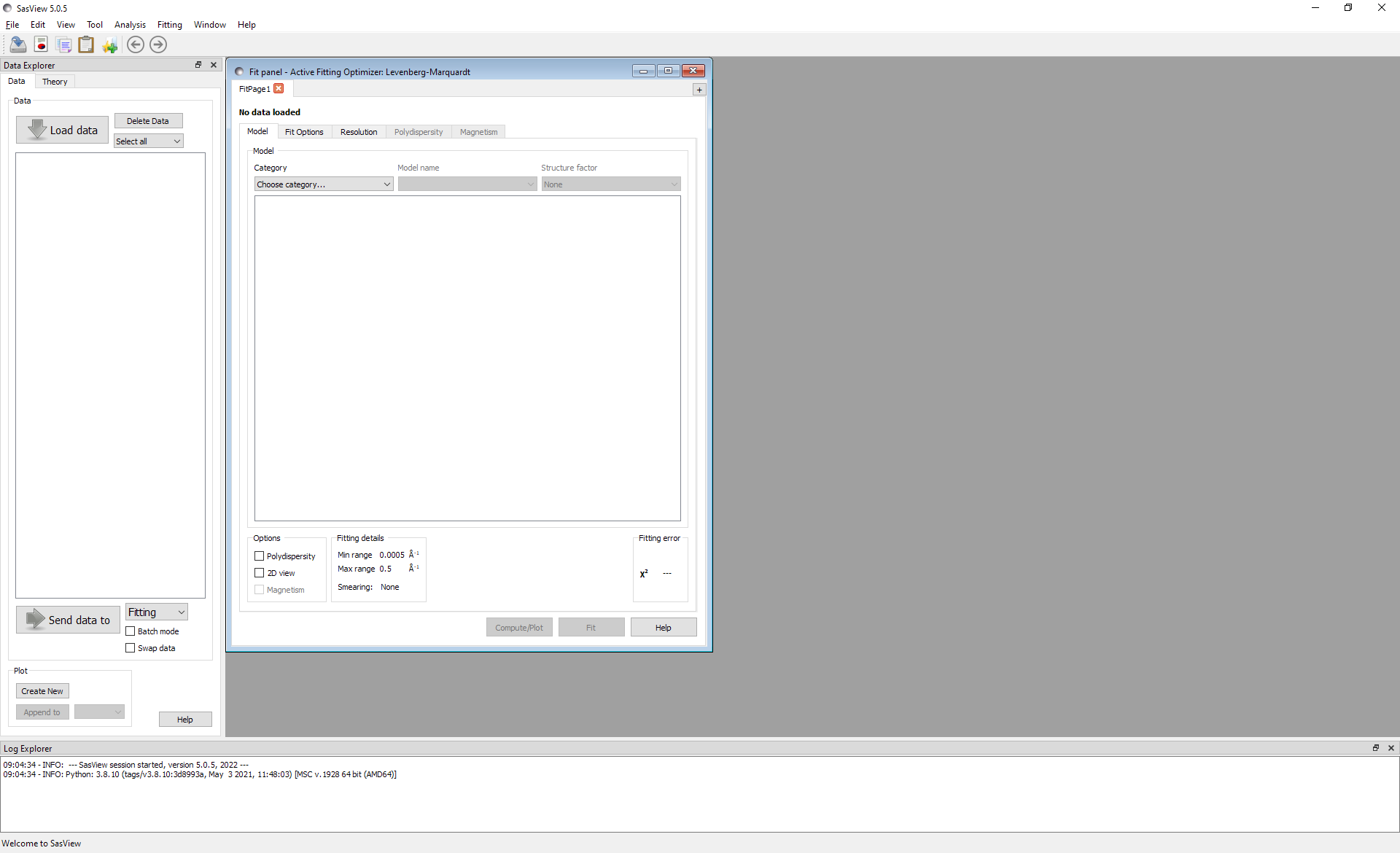This screenshot has height=853, width=1400.
Task: Enable the Polydispersity checkbox in Options
Action: click(259, 556)
